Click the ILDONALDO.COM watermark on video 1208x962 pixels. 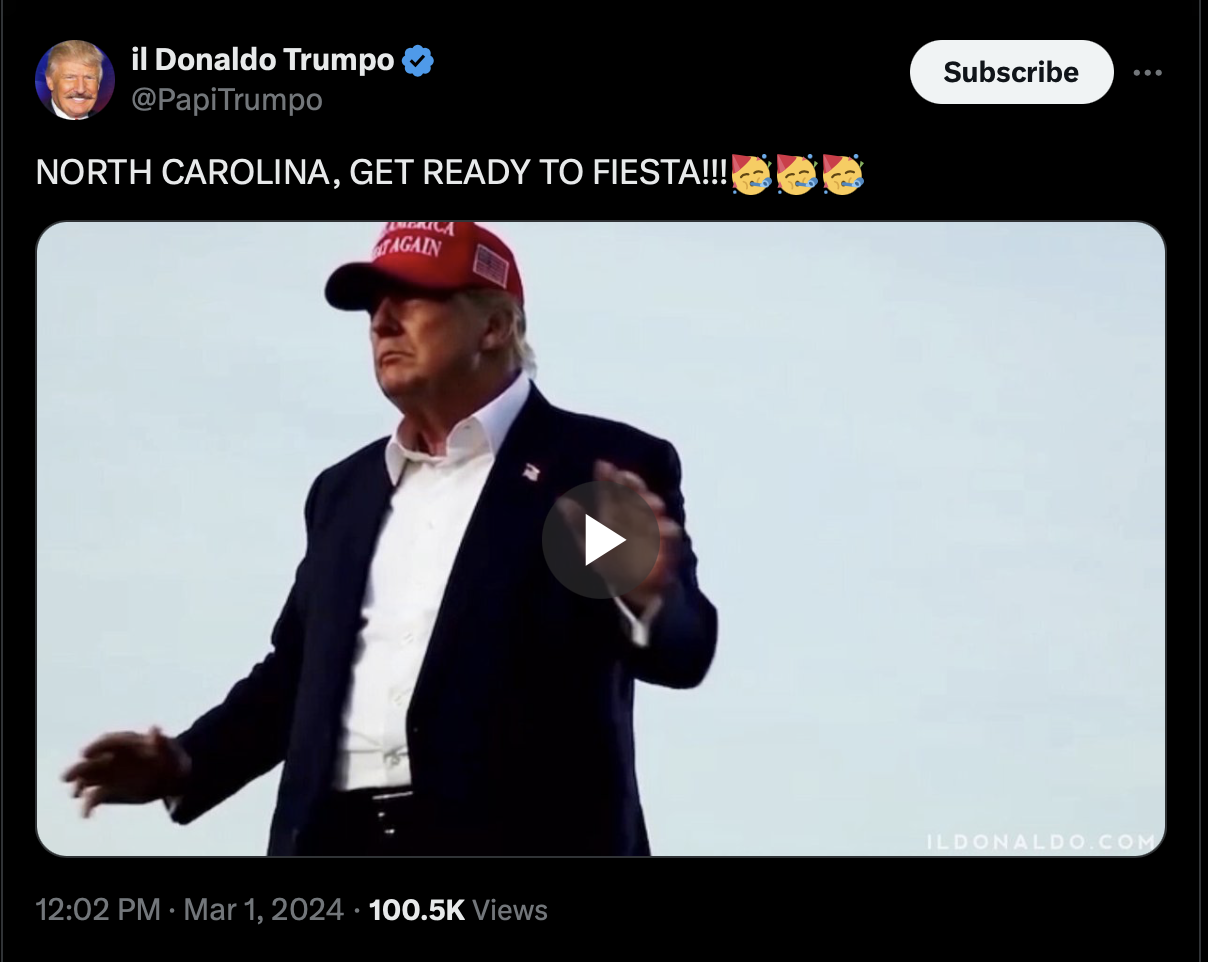pos(1040,842)
